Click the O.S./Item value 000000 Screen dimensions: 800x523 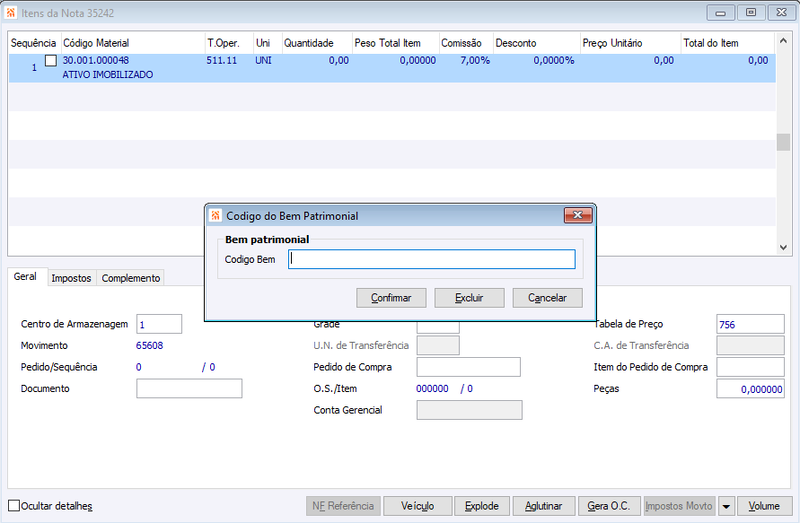click(x=432, y=389)
